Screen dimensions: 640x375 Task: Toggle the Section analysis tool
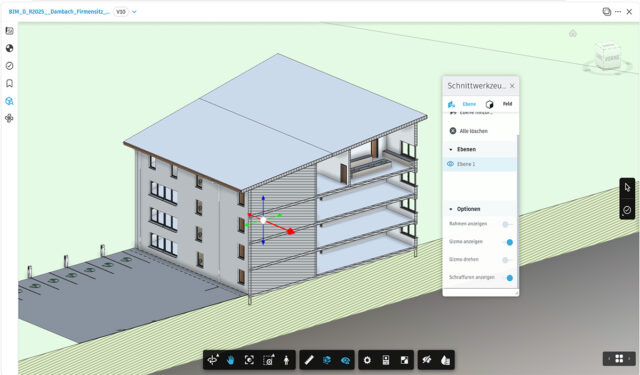click(x=327, y=359)
